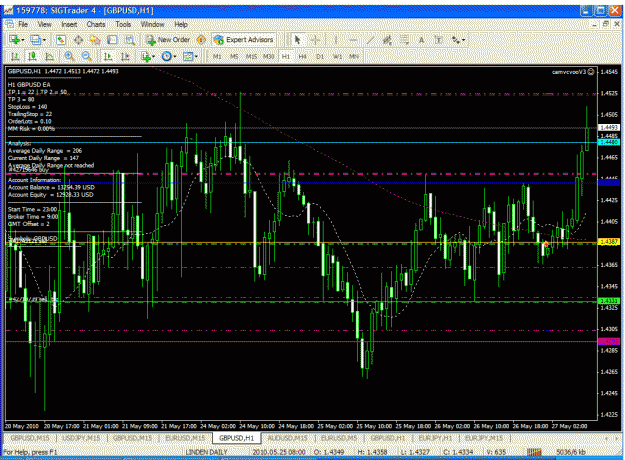The height and width of the screenshot is (460, 625).
Task: Switch to the EURUSD,M5 chart tab
Action: coord(339,438)
